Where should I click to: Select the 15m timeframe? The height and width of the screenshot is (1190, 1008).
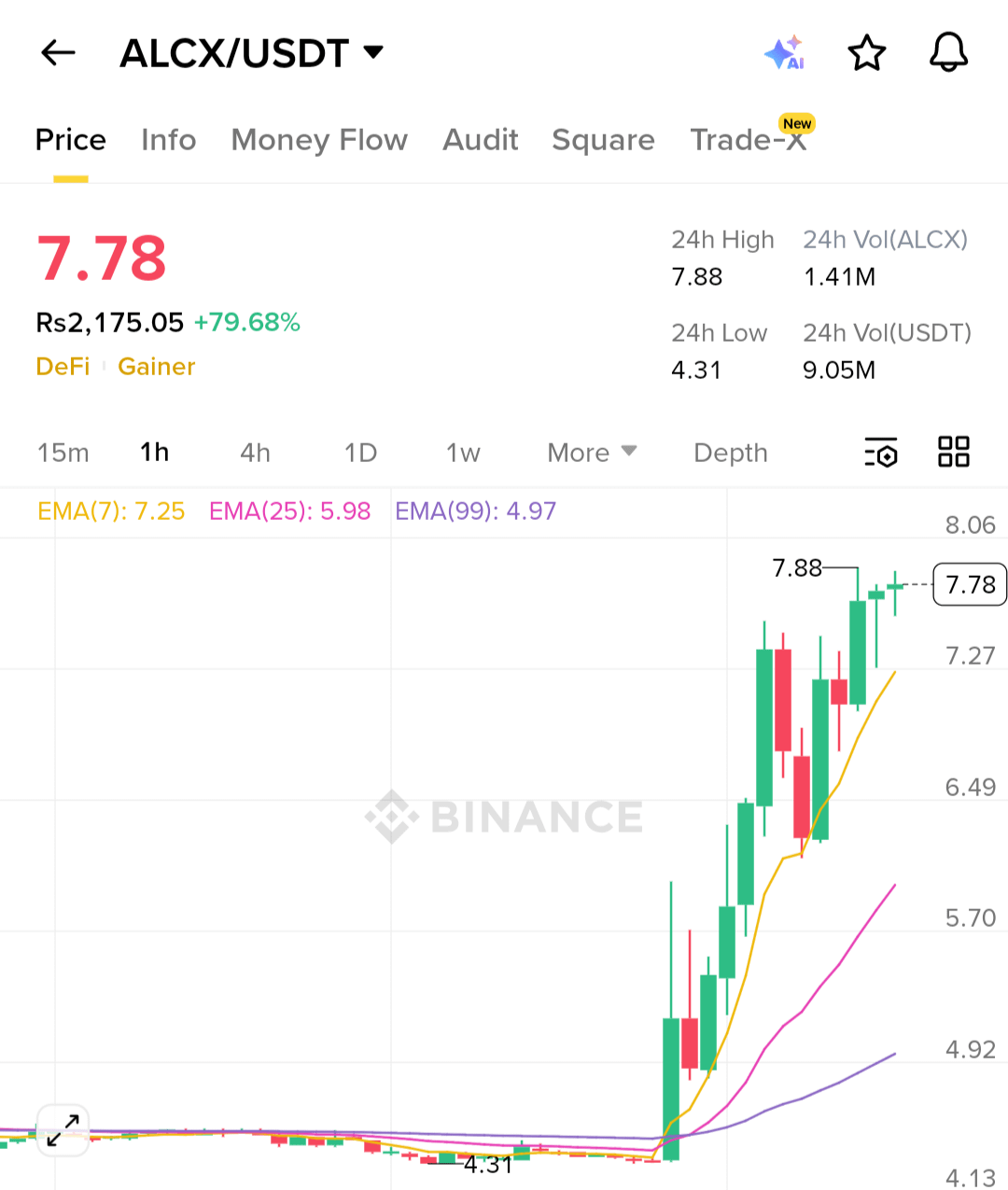(x=63, y=453)
